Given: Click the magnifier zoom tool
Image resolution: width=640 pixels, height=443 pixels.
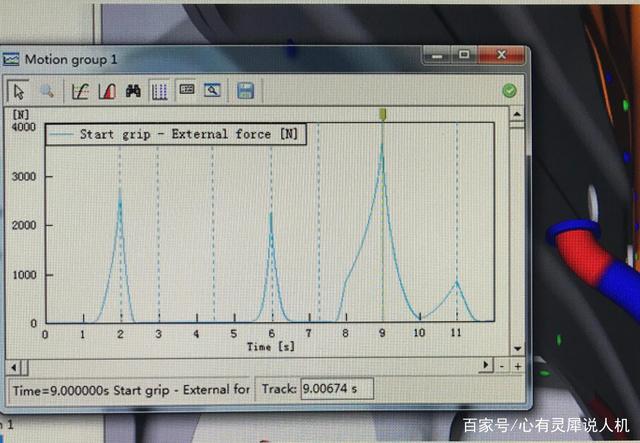Looking at the screenshot, I should pos(46,91).
